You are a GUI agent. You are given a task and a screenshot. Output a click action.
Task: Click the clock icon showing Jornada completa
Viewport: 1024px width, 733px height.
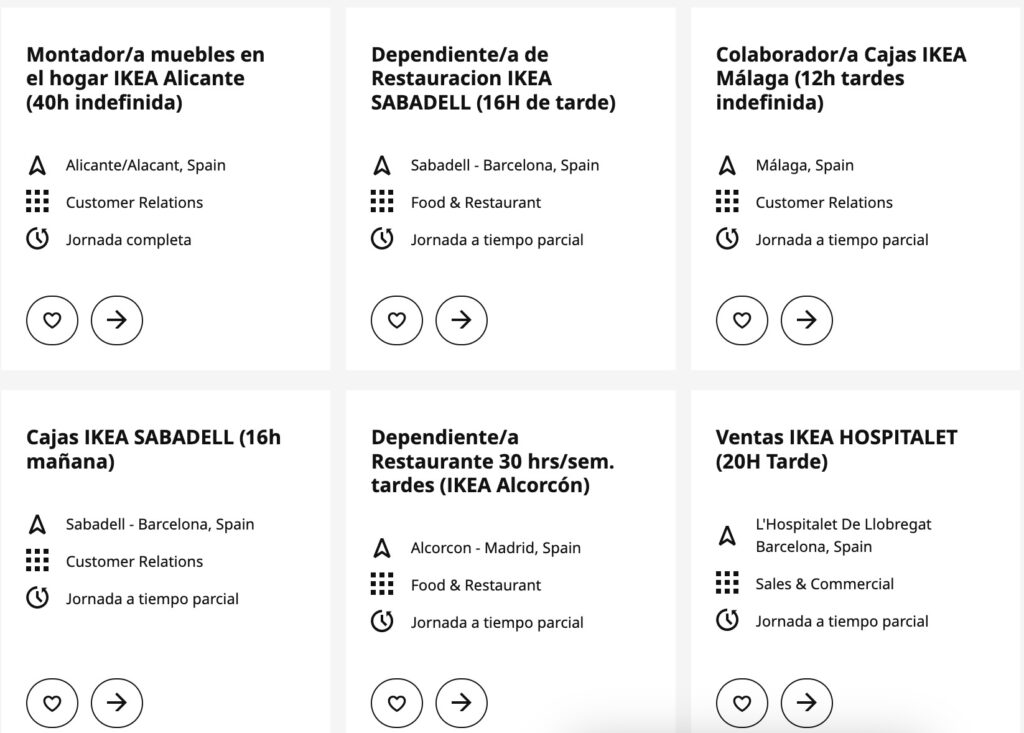pyautogui.click(x=36, y=239)
